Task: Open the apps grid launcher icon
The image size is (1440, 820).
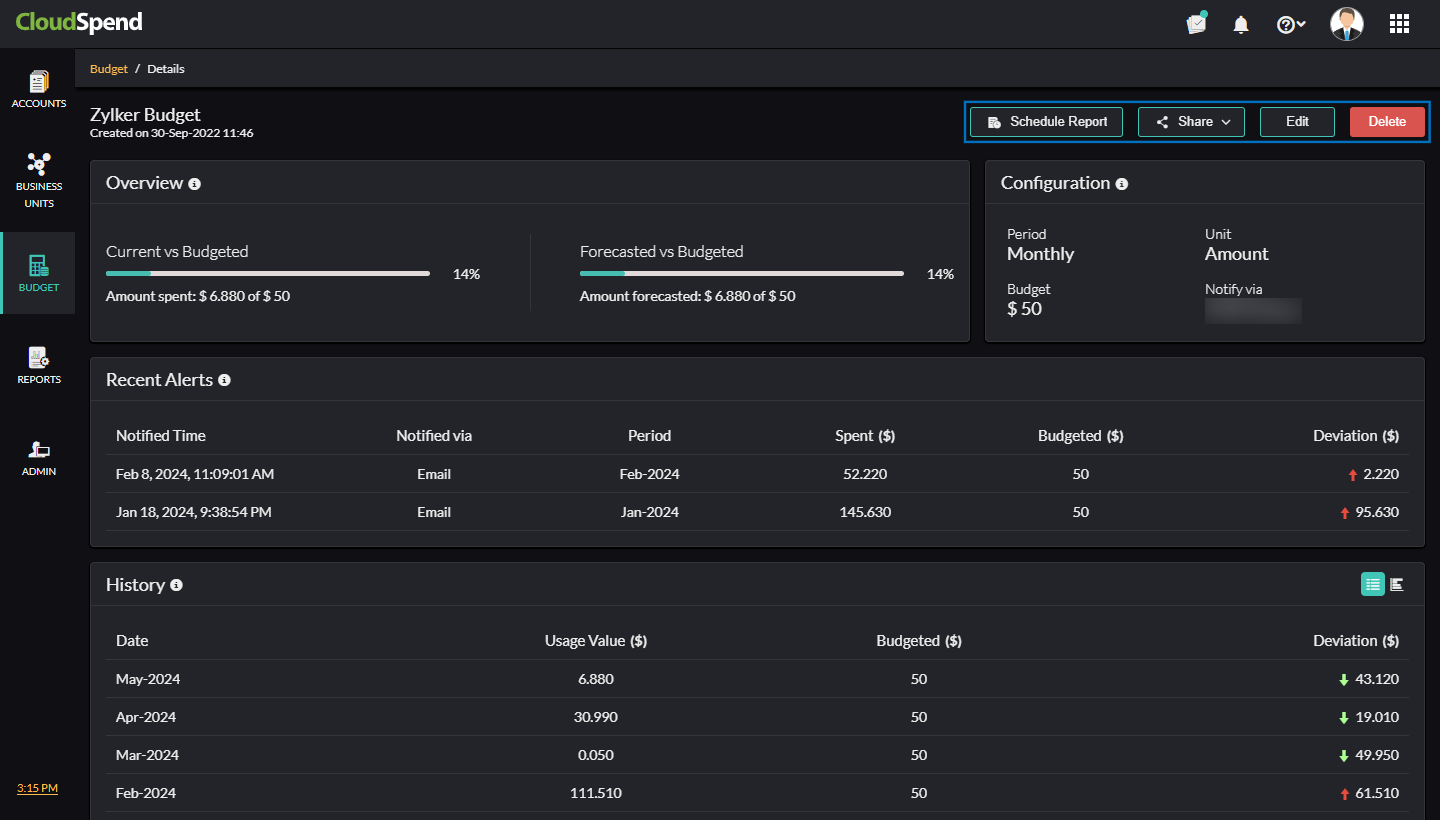Action: tap(1399, 24)
